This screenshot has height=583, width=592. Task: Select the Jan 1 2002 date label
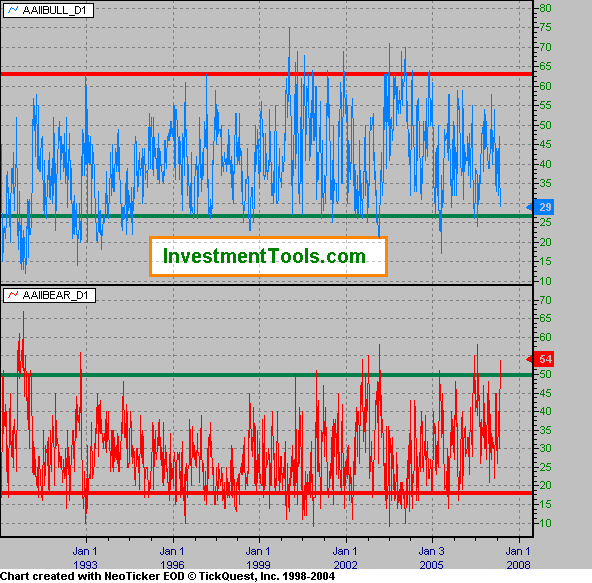click(x=345, y=558)
